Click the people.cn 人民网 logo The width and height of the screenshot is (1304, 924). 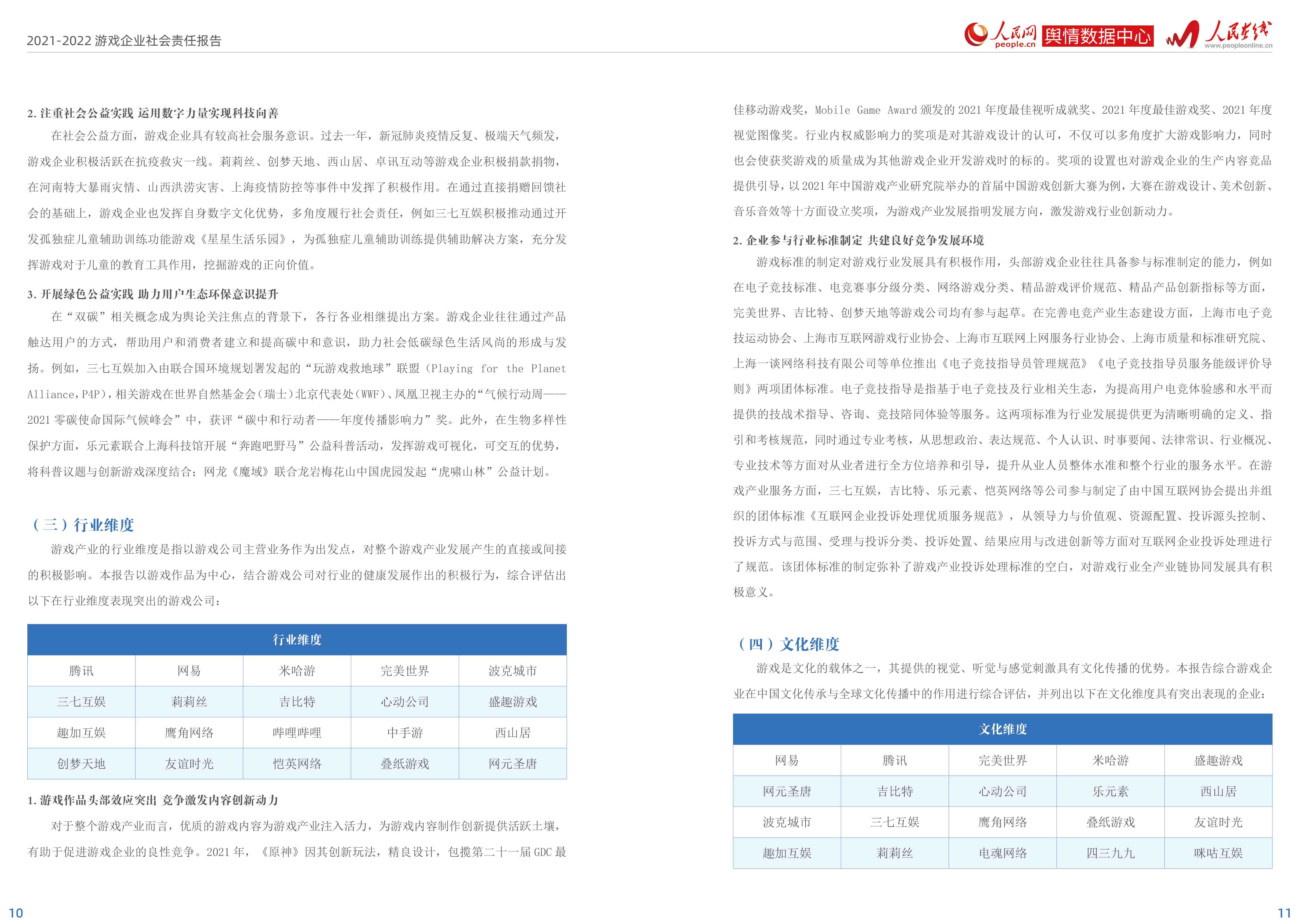[x=1000, y=35]
